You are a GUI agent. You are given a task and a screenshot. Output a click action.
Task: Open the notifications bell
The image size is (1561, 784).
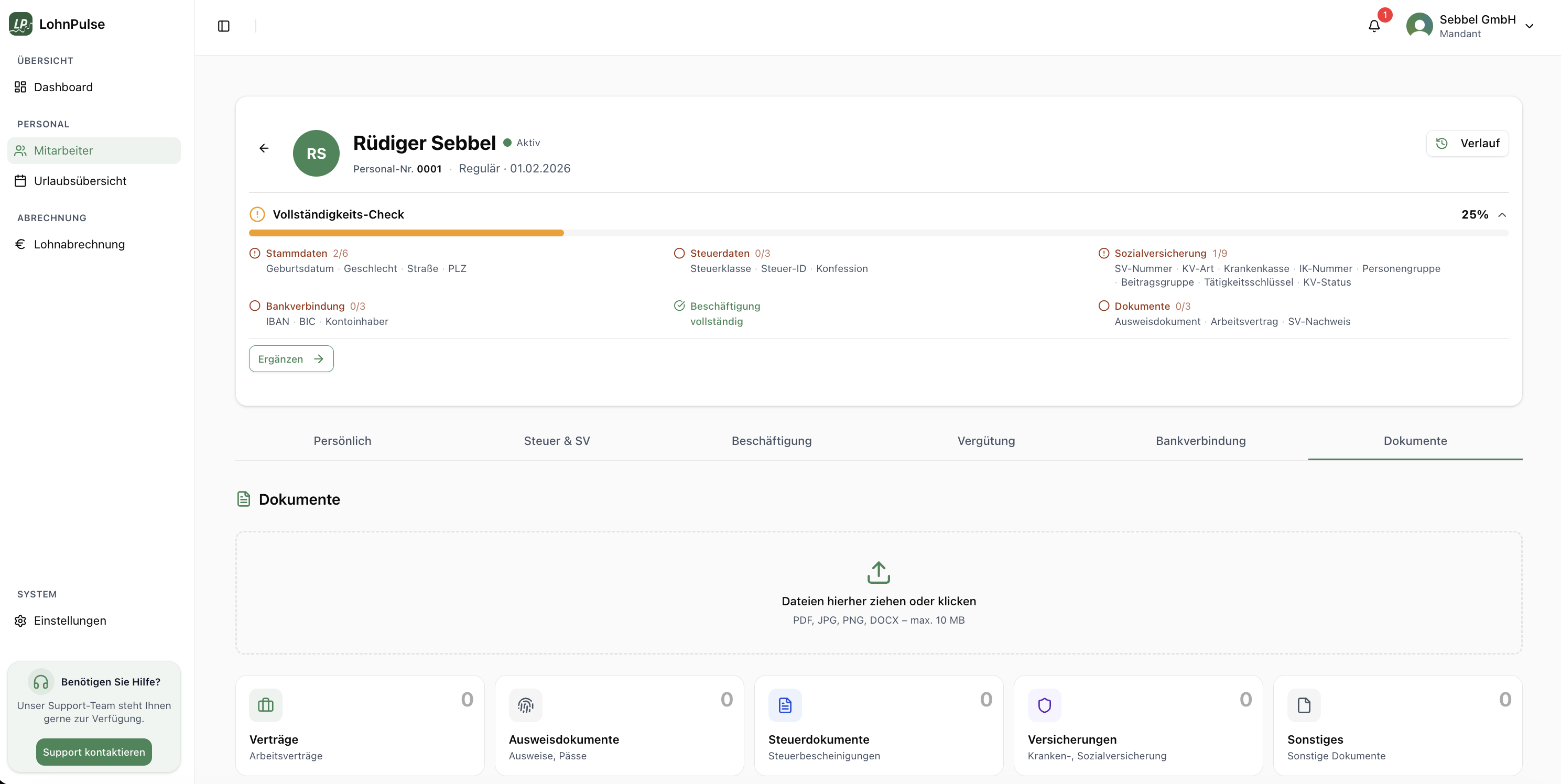click(1374, 26)
